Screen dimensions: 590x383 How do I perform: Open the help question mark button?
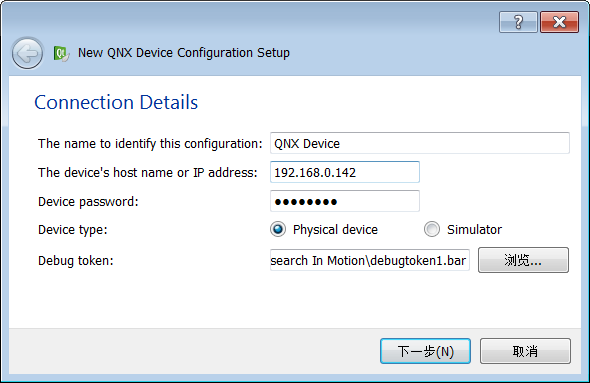pos(518,22)
